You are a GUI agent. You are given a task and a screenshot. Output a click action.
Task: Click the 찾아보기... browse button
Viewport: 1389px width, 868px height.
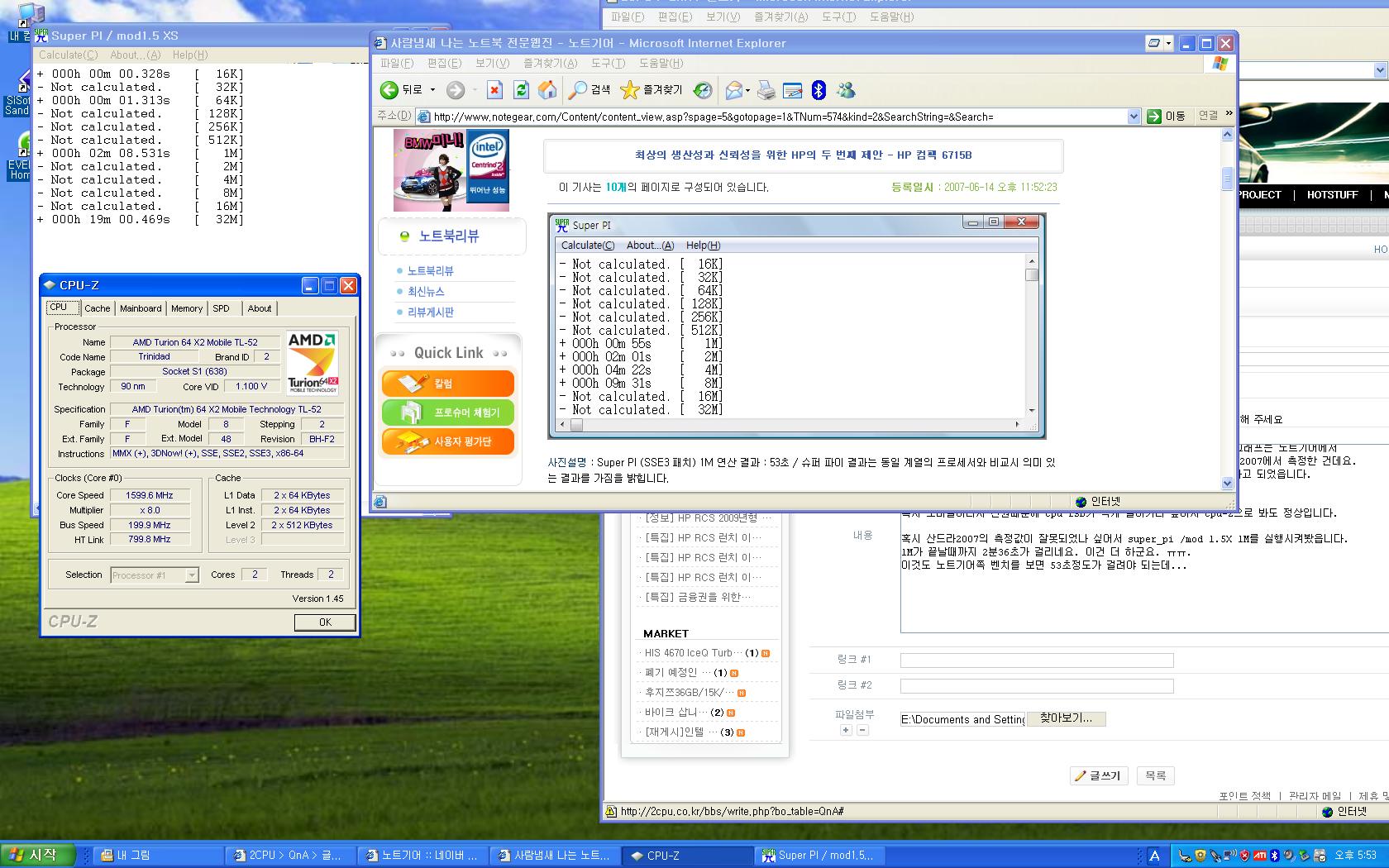(1066, 718)
